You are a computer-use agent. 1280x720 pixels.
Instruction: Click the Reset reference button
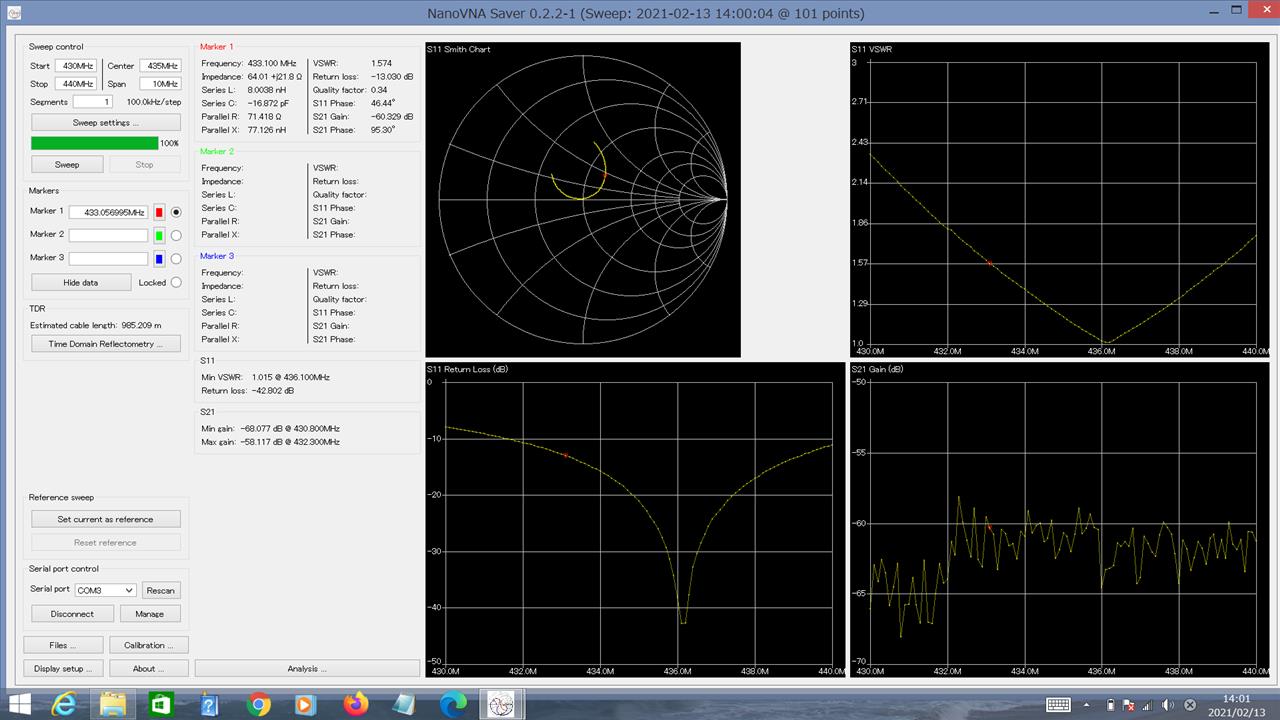(x=105, y=542)
